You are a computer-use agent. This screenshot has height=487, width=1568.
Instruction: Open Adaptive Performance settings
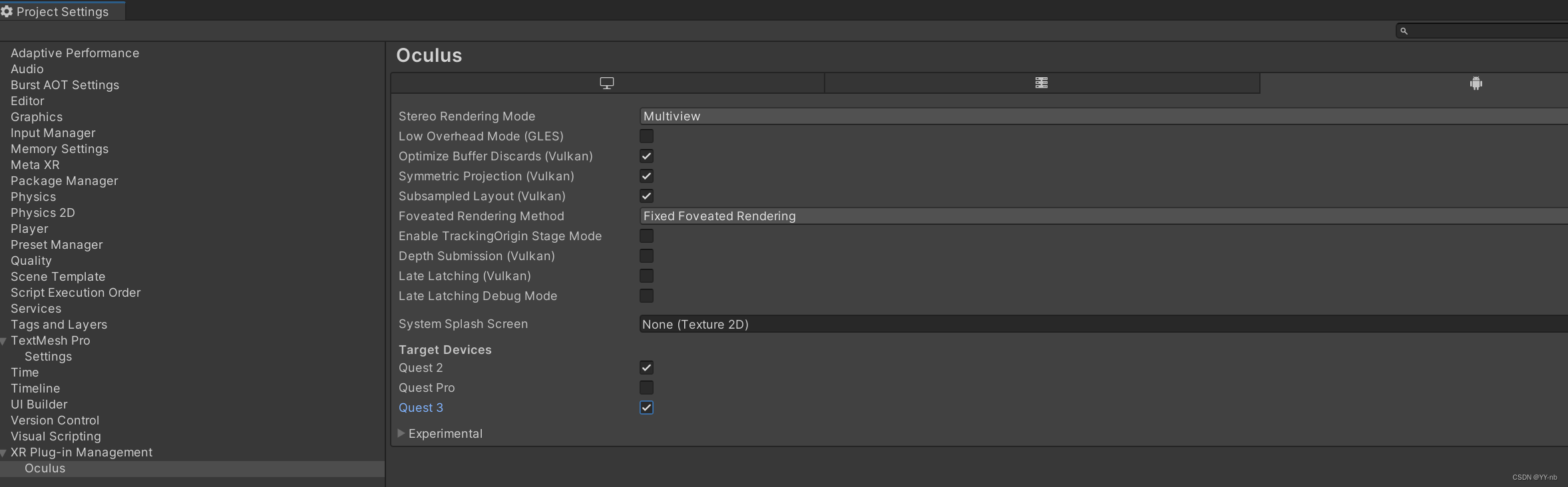75,53
